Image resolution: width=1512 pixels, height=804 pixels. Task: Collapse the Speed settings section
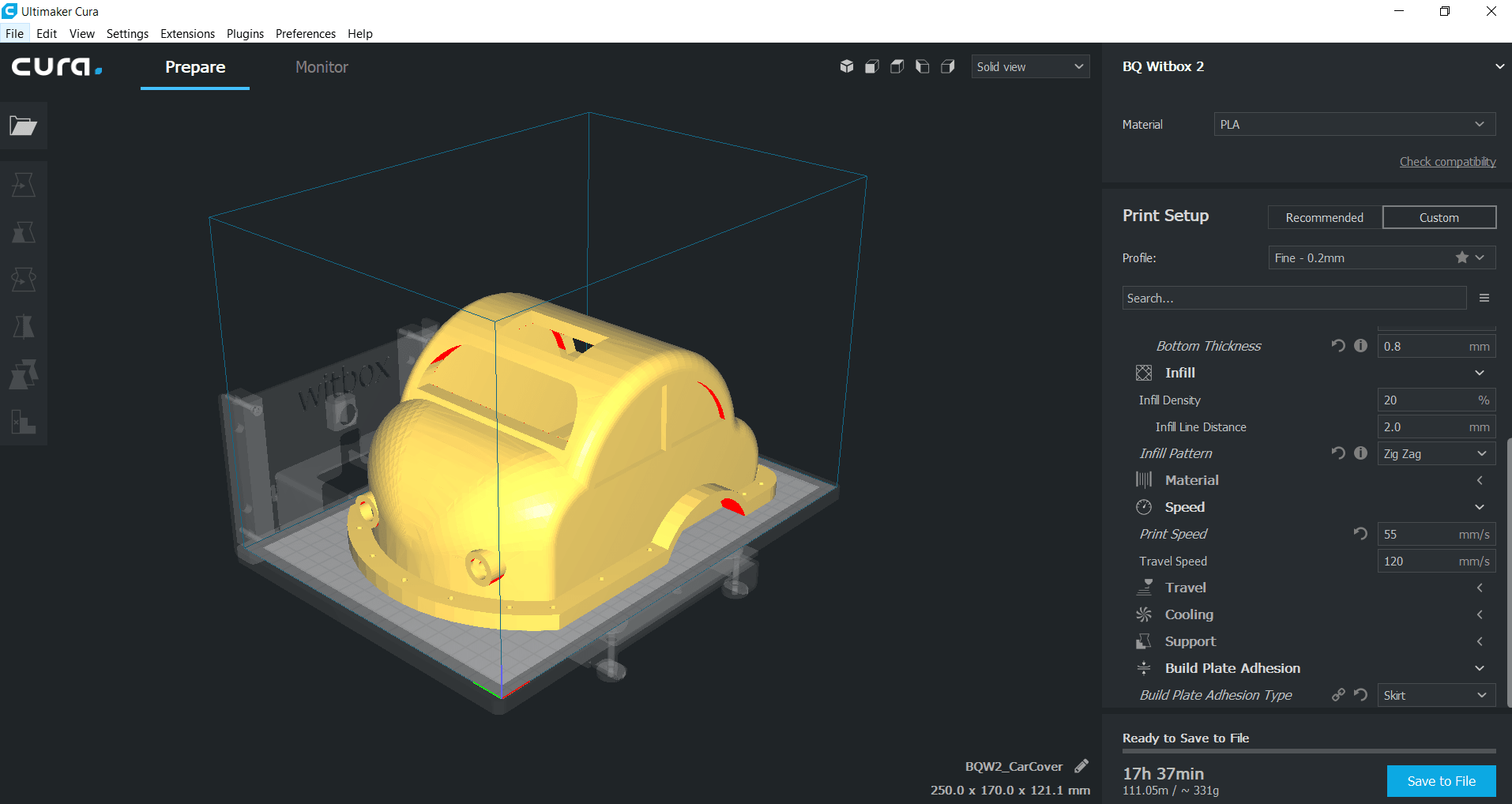point(1480,507)
